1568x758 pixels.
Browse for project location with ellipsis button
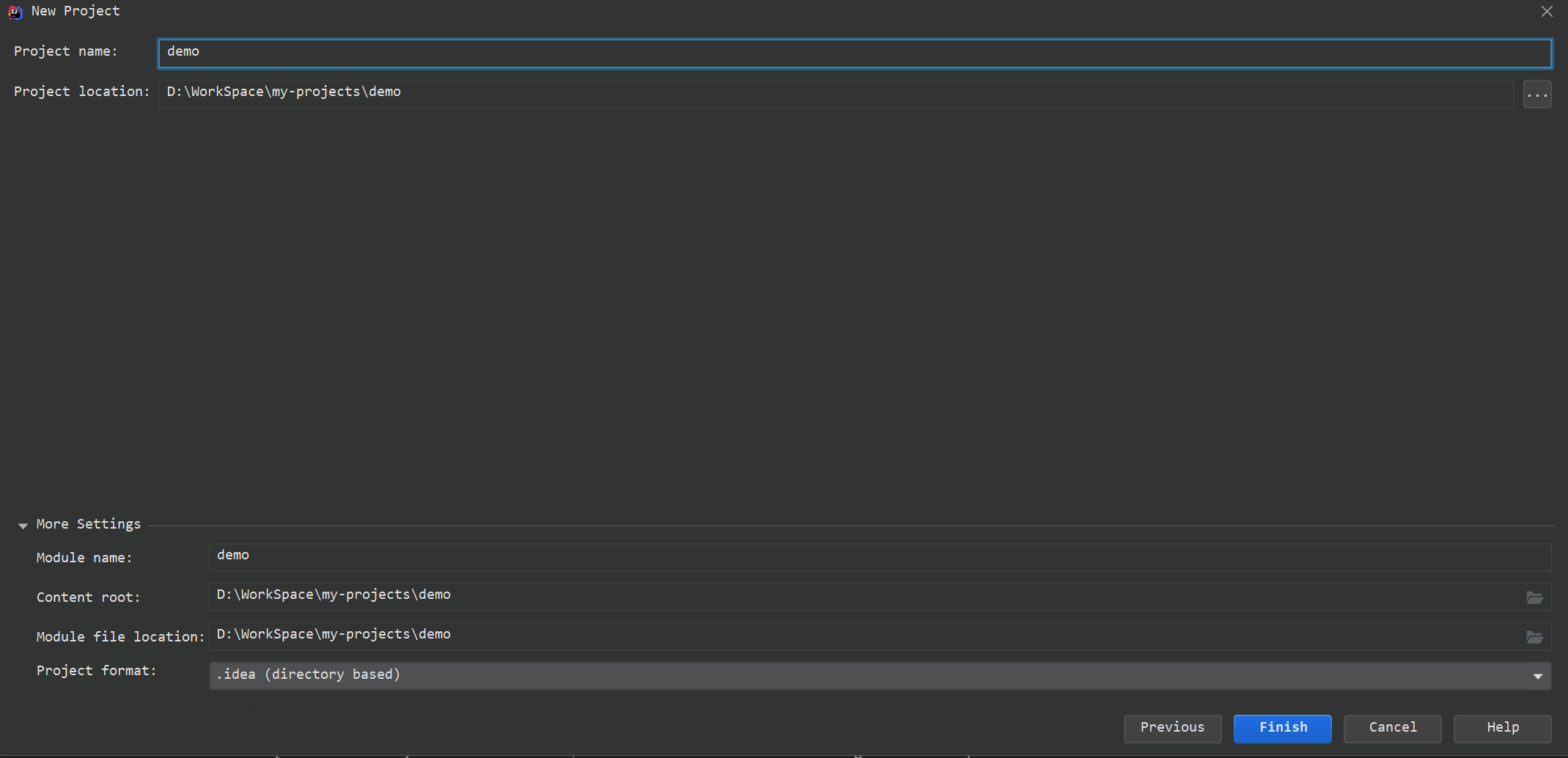(1536, 94)
